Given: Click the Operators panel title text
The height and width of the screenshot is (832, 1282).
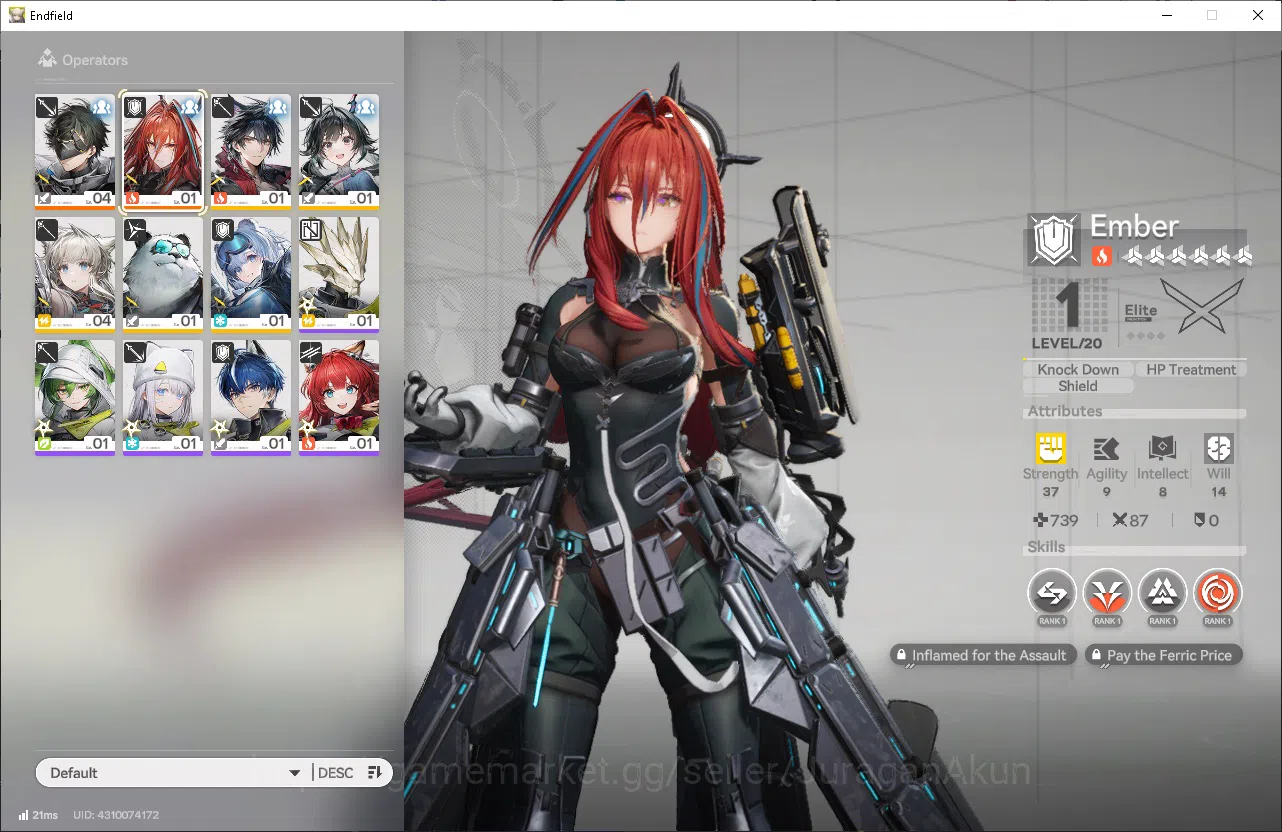Looking at the screenshot, I should 95,60.
